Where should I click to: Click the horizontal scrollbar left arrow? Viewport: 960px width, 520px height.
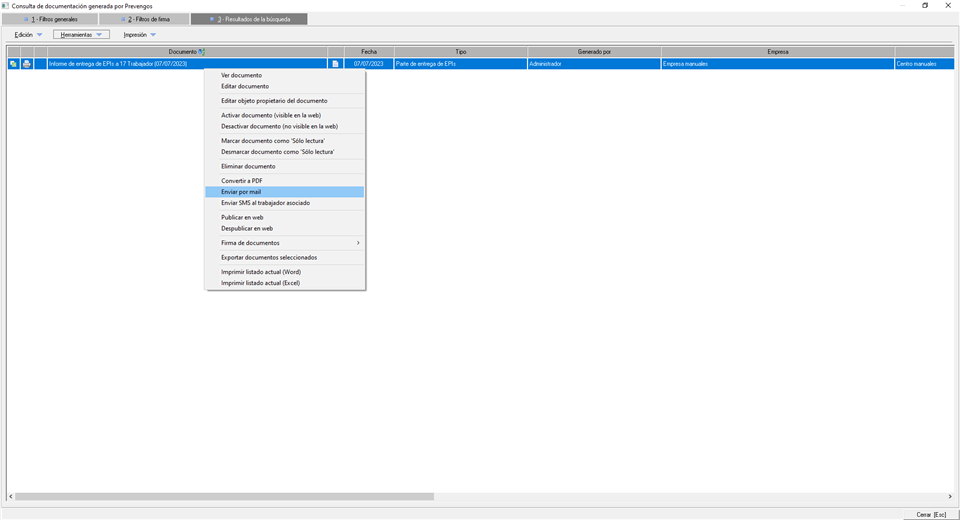click(x=10, y=497)
